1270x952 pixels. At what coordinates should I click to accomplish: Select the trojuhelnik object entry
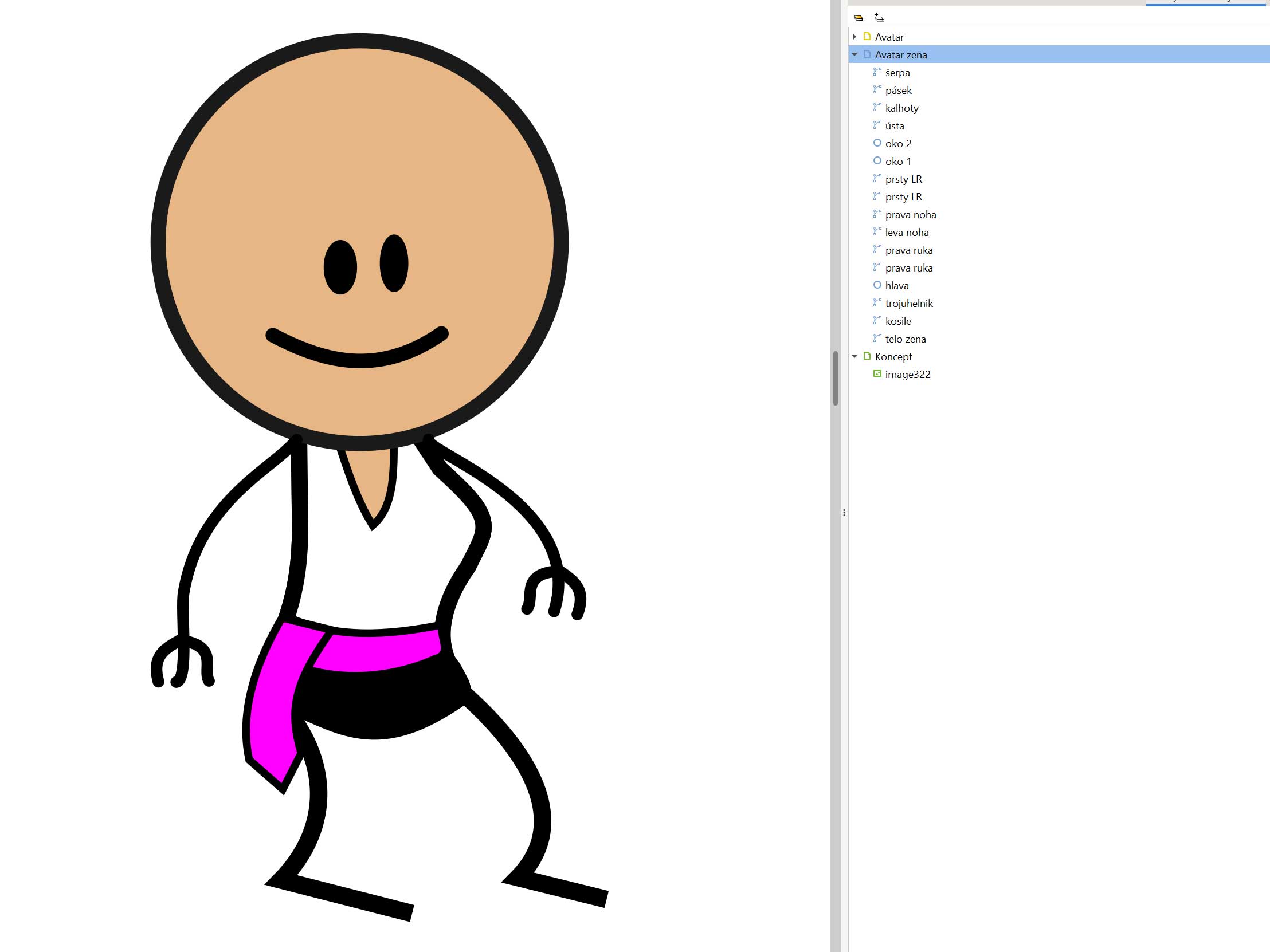[x=908, y=304]
